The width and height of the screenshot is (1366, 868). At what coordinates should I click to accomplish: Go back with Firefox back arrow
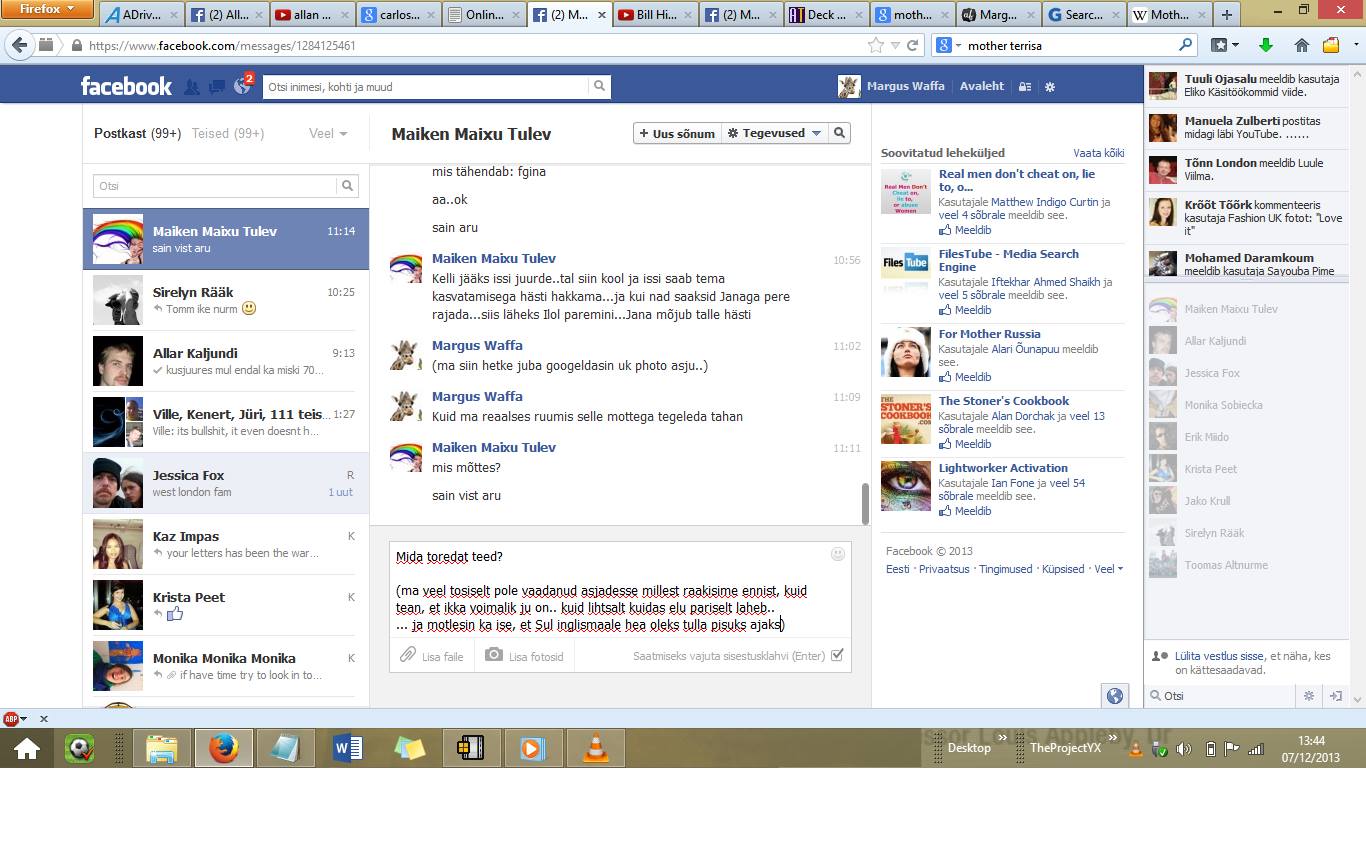[19, 45]
